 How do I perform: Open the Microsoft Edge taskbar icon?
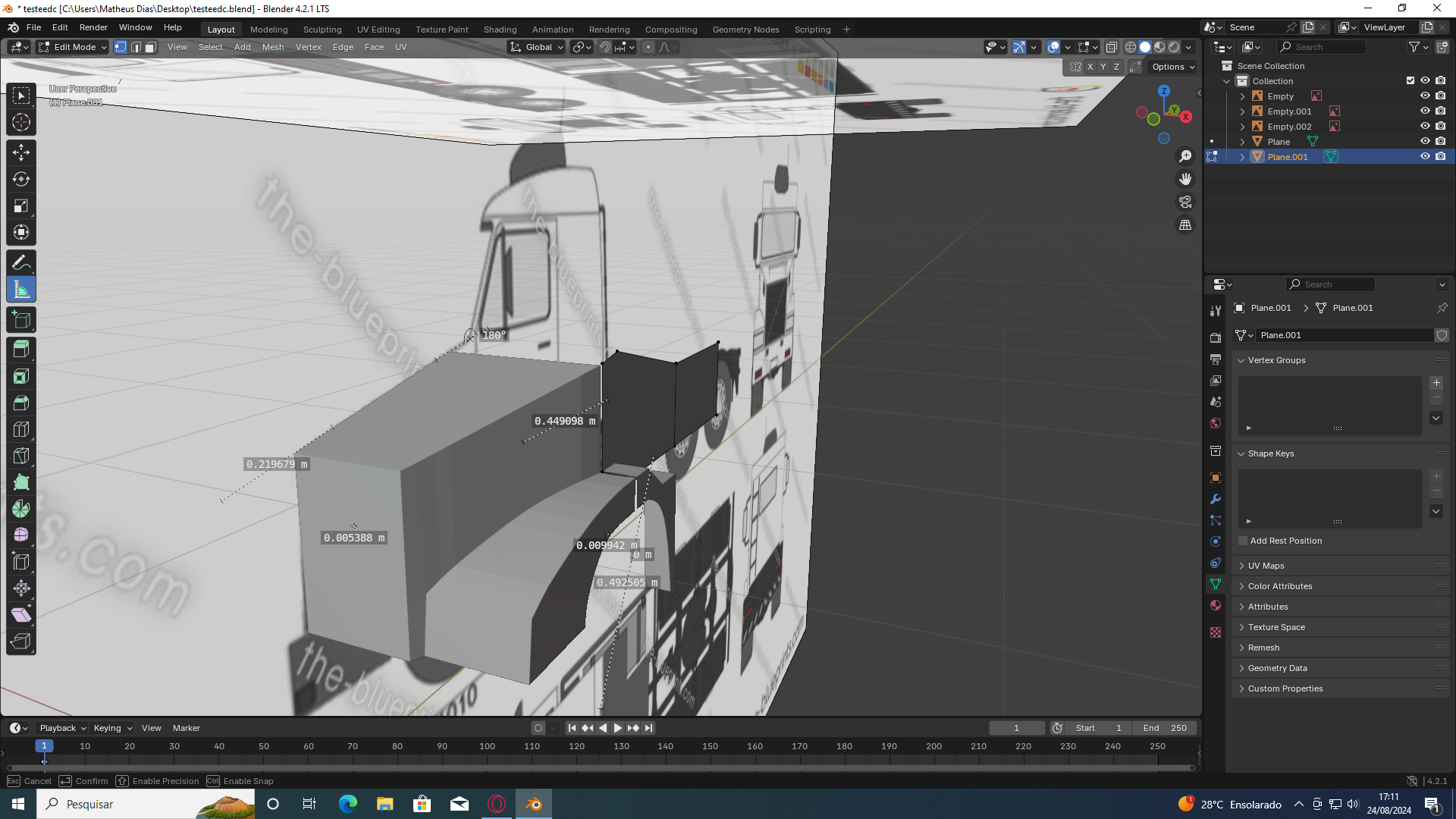coord(348,804)
